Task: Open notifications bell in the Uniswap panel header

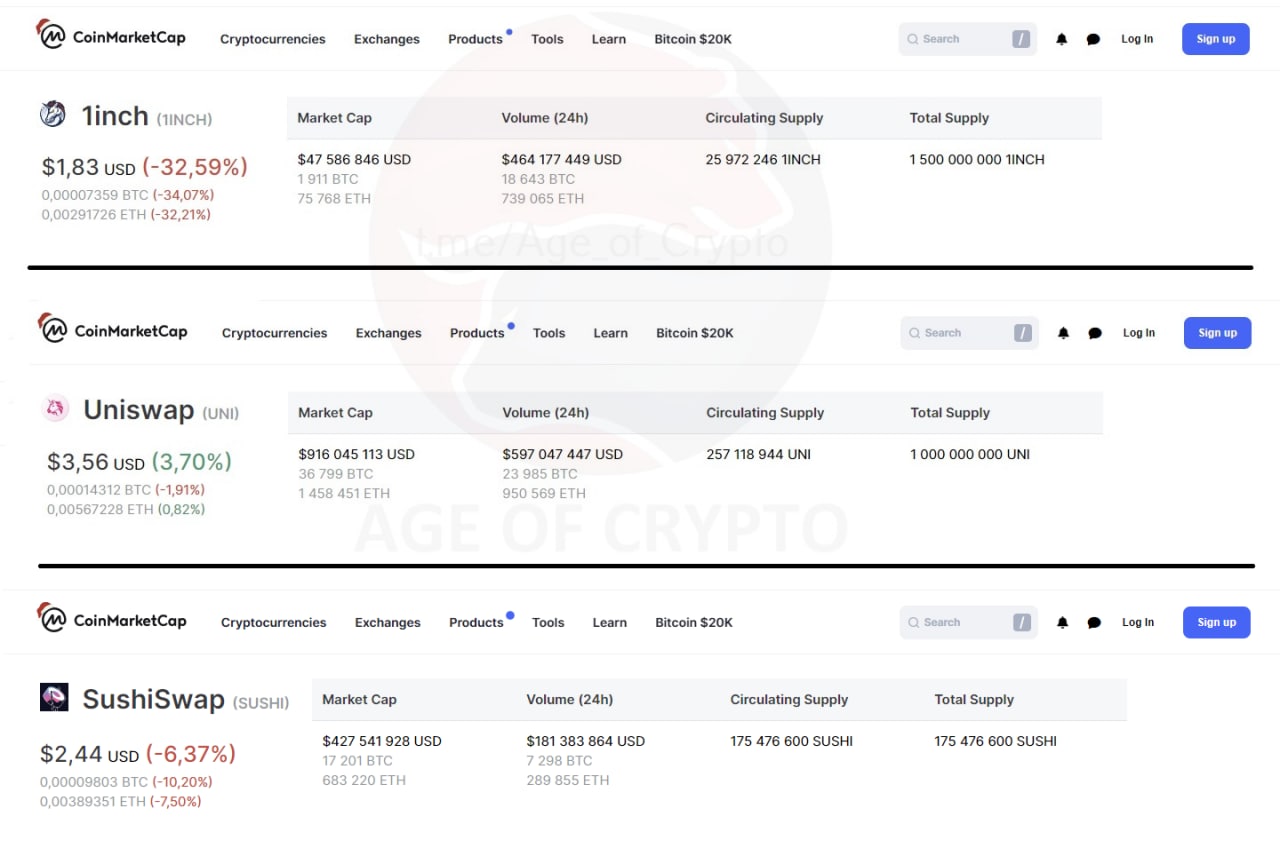Action: (x=1064, y=333)
